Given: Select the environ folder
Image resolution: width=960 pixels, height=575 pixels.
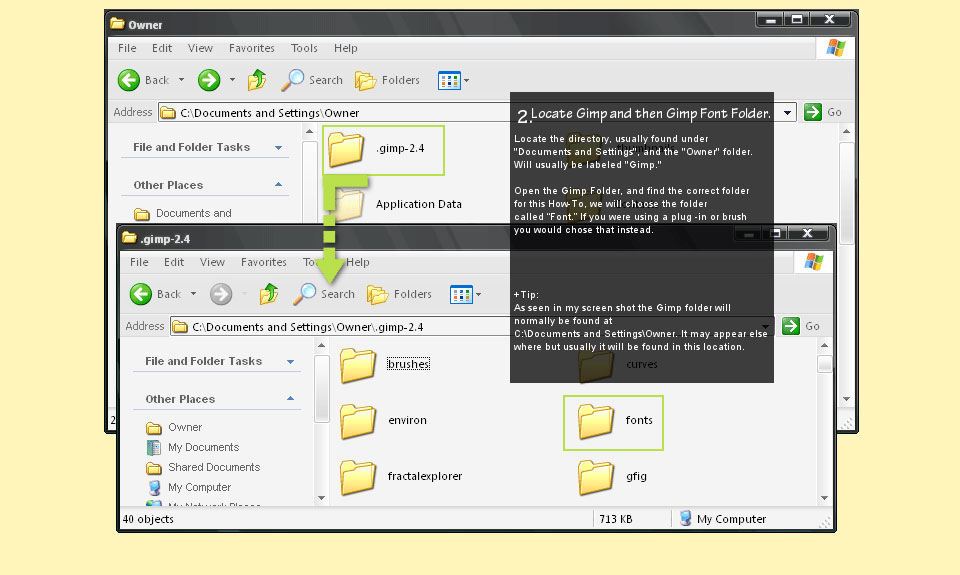Looking at the screenshot, I should [384, 421].
